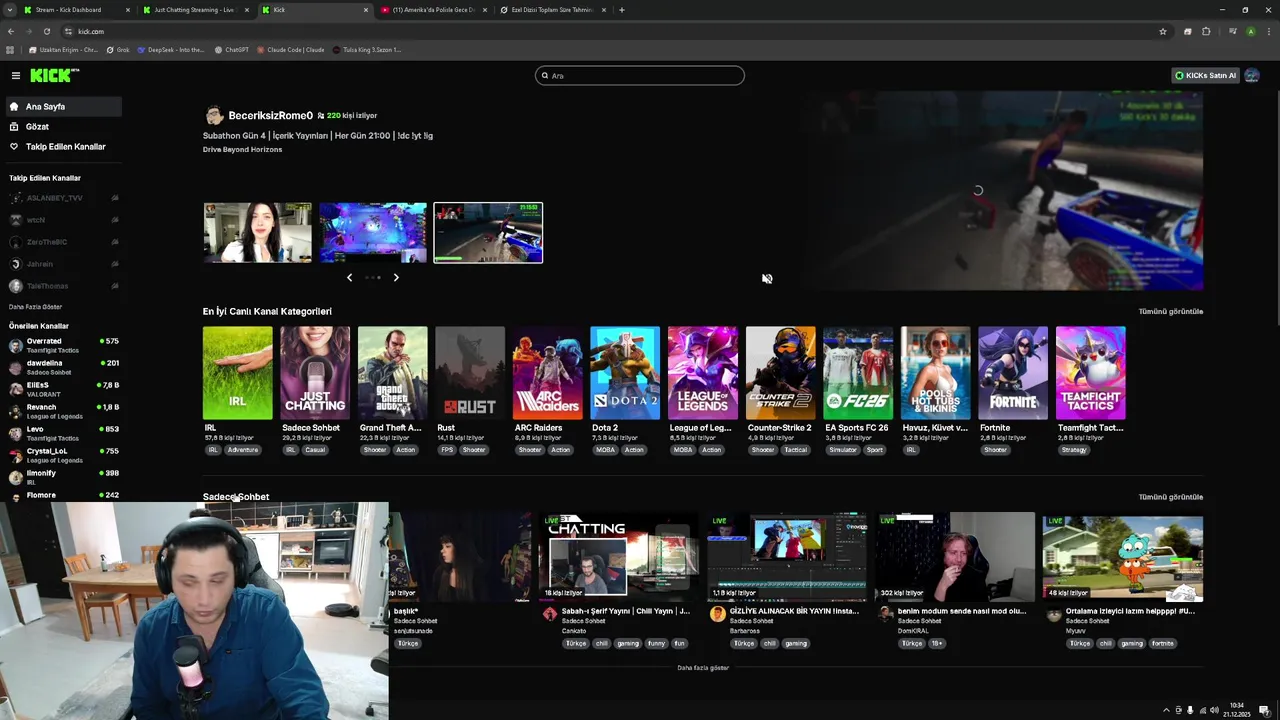Click the fortnite tag on the Myuwv stream
The width and height of the screenshot is (1280, 720).
[x=1162, y=644]
